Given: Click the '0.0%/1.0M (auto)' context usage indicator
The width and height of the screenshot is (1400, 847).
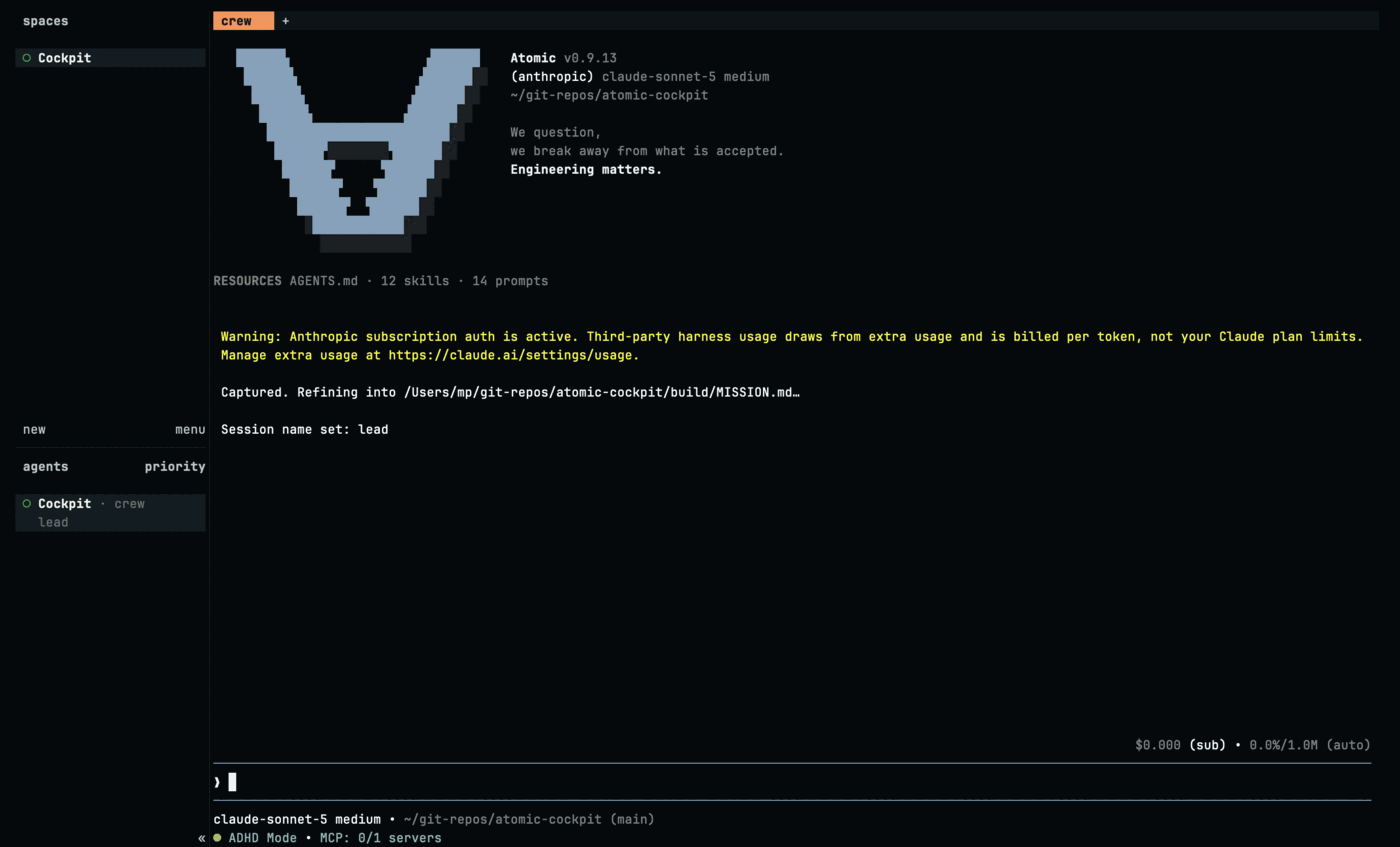Looking at the screenshot, I should 1310,745.
